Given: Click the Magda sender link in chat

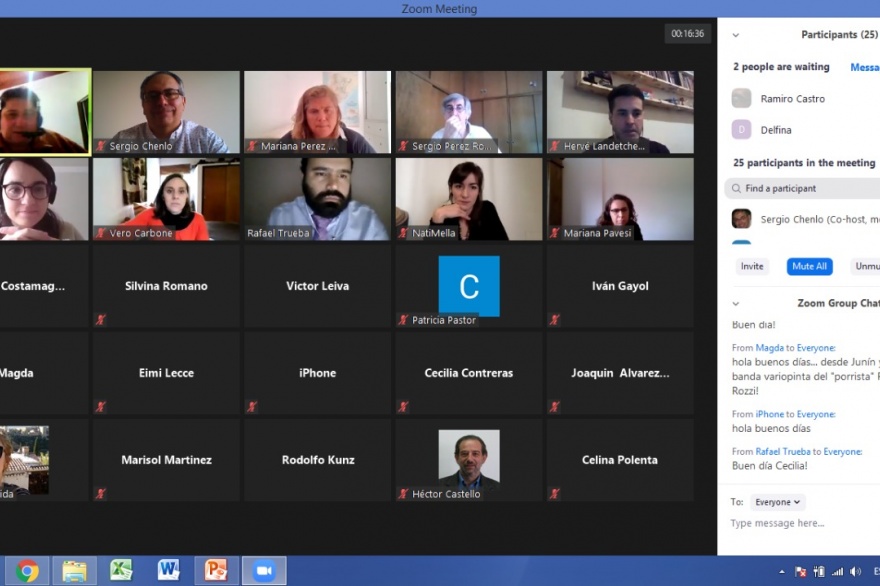Looking at the screenshot, I should point(769,348).
